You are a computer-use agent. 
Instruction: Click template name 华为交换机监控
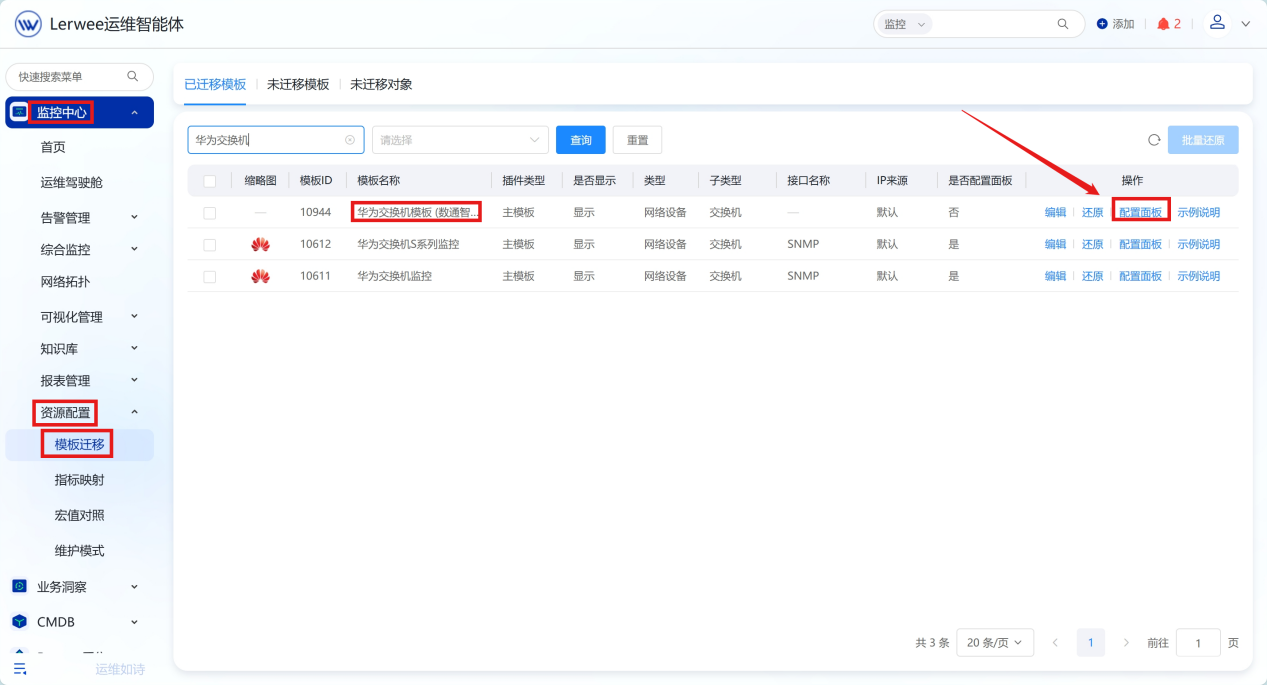pos(394,277)
